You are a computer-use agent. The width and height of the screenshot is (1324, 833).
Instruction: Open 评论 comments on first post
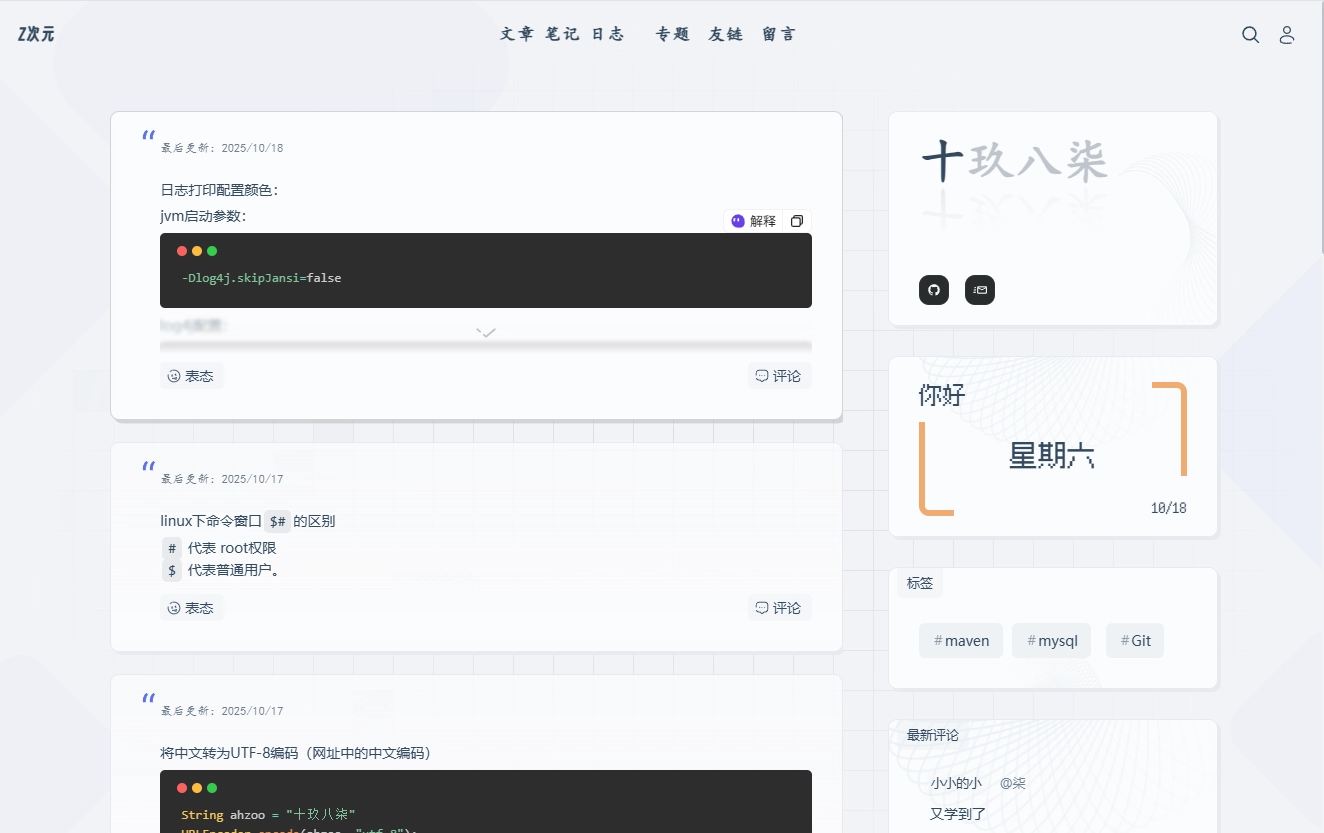click(x=779, y=376)
